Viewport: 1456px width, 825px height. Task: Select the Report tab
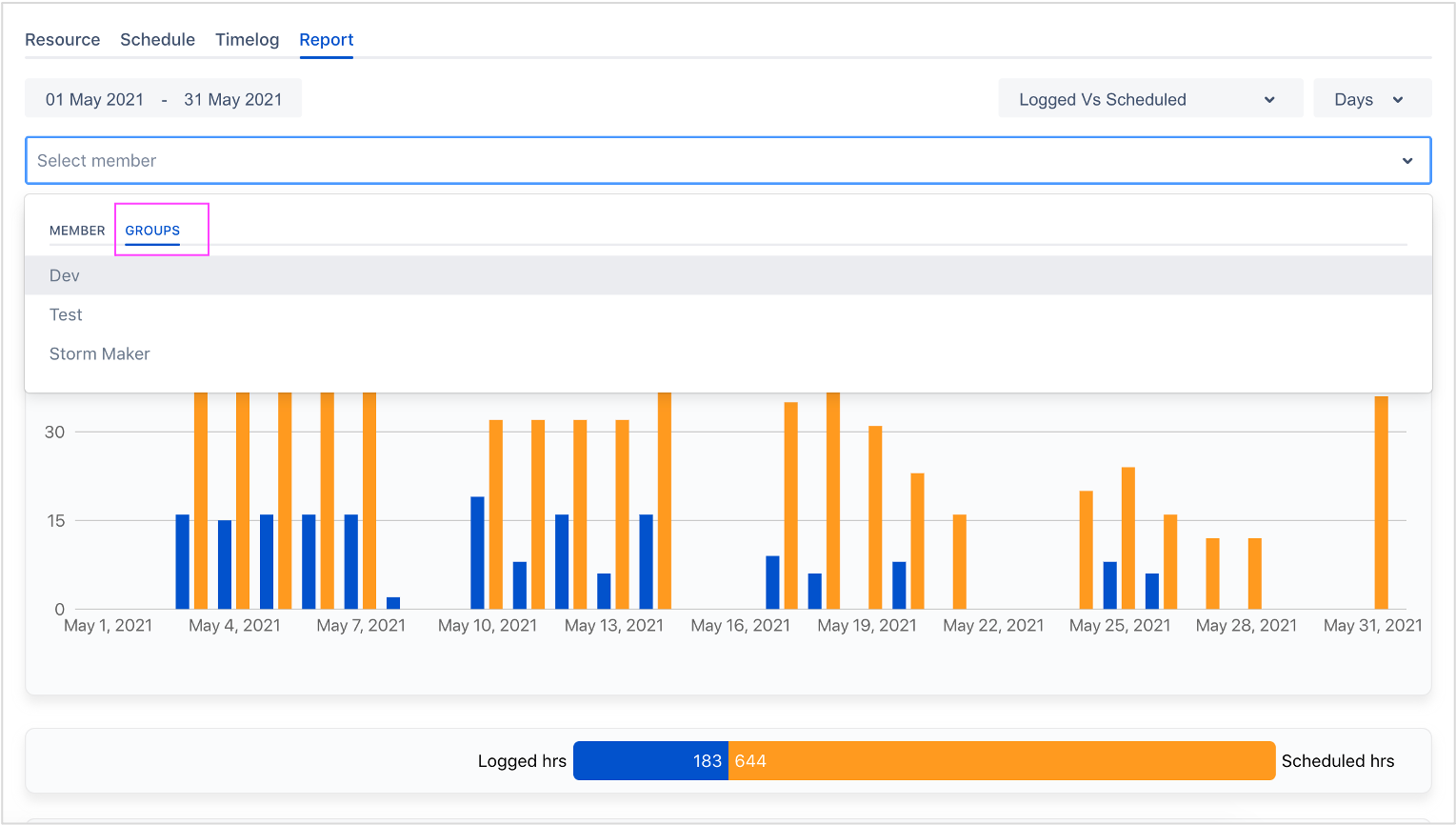[326, 40]
